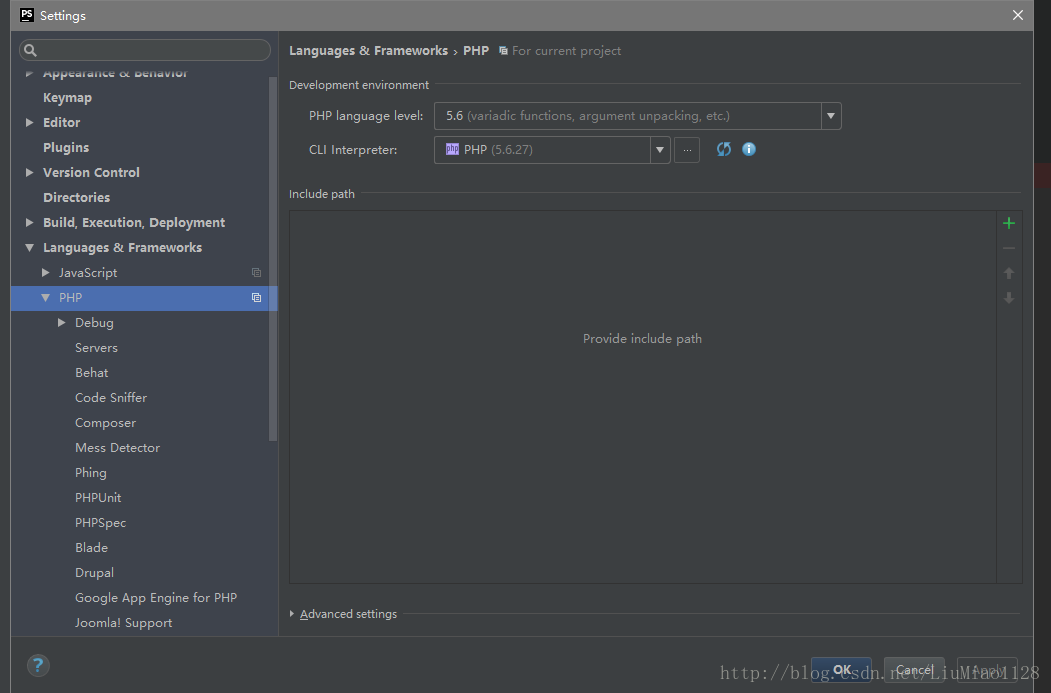Open CLI Interpreter dropdown arrow

[660, 150]
